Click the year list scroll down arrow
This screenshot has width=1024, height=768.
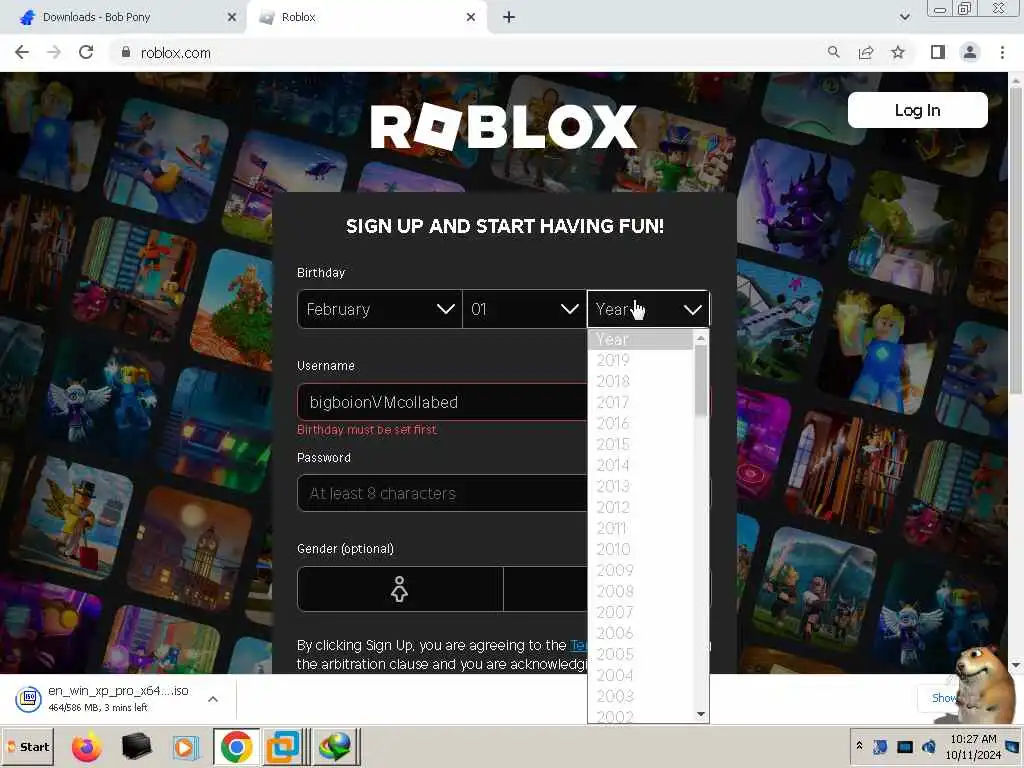(701, 714)
